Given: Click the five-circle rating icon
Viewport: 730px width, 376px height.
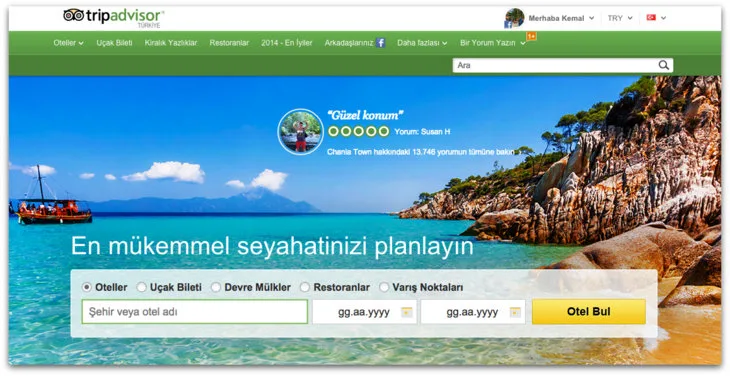Looking at the screenshot, I should click(358, 132).
